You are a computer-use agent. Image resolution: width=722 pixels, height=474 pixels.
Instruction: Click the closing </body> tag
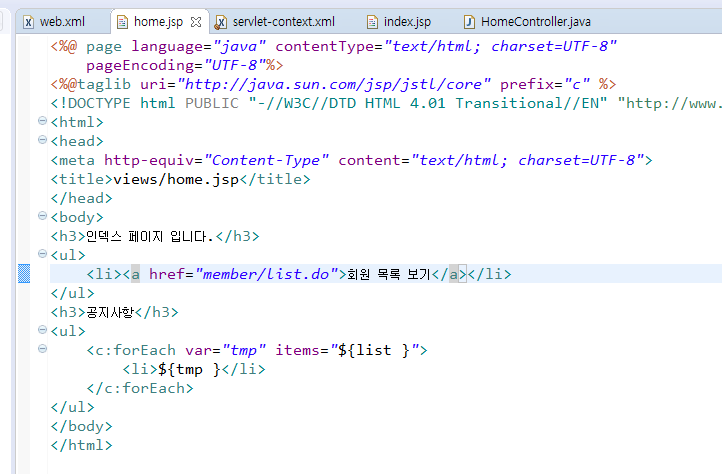click(82, 427)
